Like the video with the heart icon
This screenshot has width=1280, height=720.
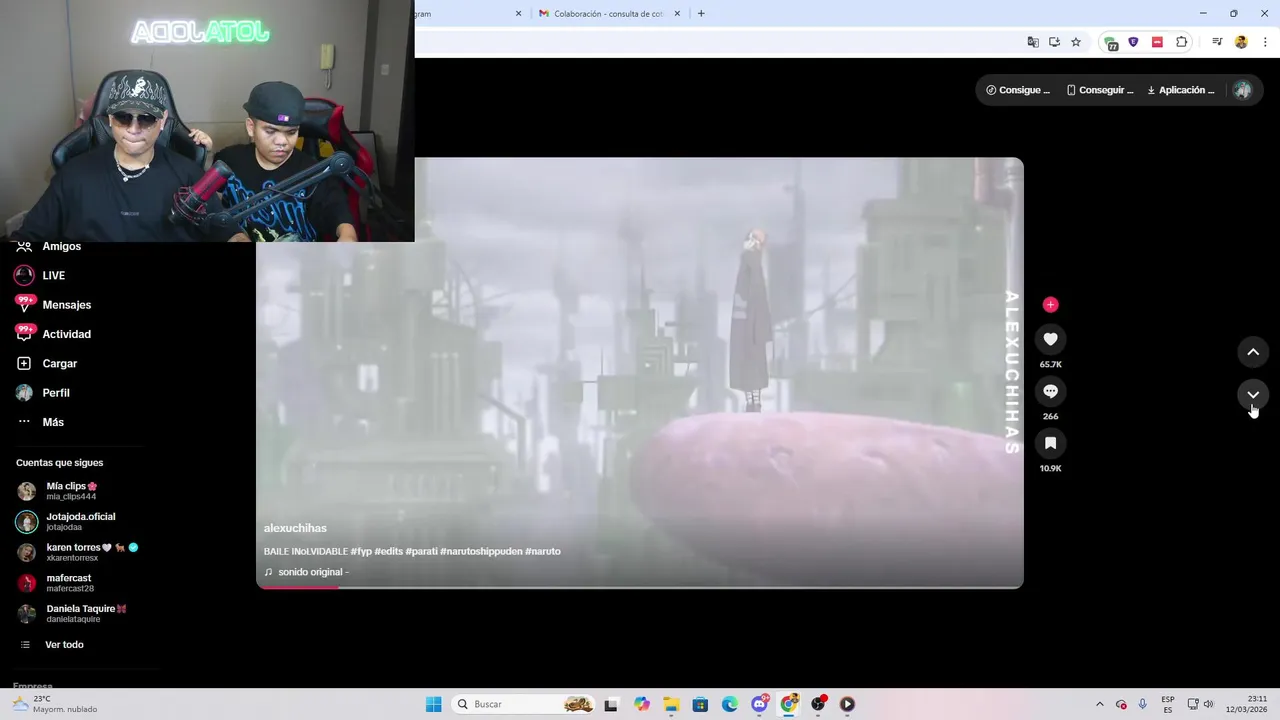coord(1050,339)
